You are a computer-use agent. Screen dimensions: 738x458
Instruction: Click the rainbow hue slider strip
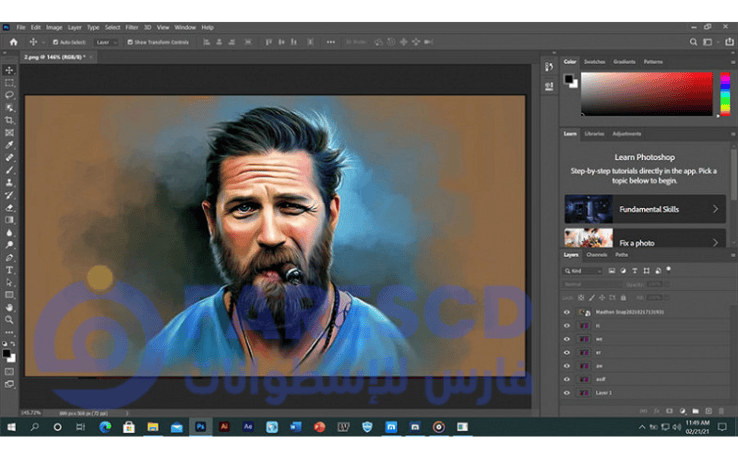click(725, 94)
